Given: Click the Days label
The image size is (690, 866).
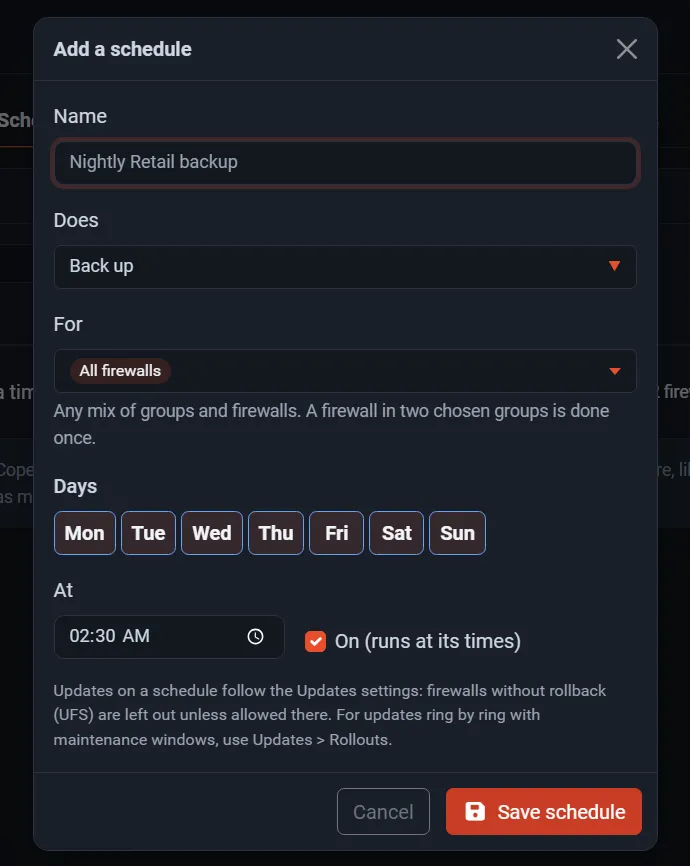Looking at the screenshot, I should click(x=75, y=487).
